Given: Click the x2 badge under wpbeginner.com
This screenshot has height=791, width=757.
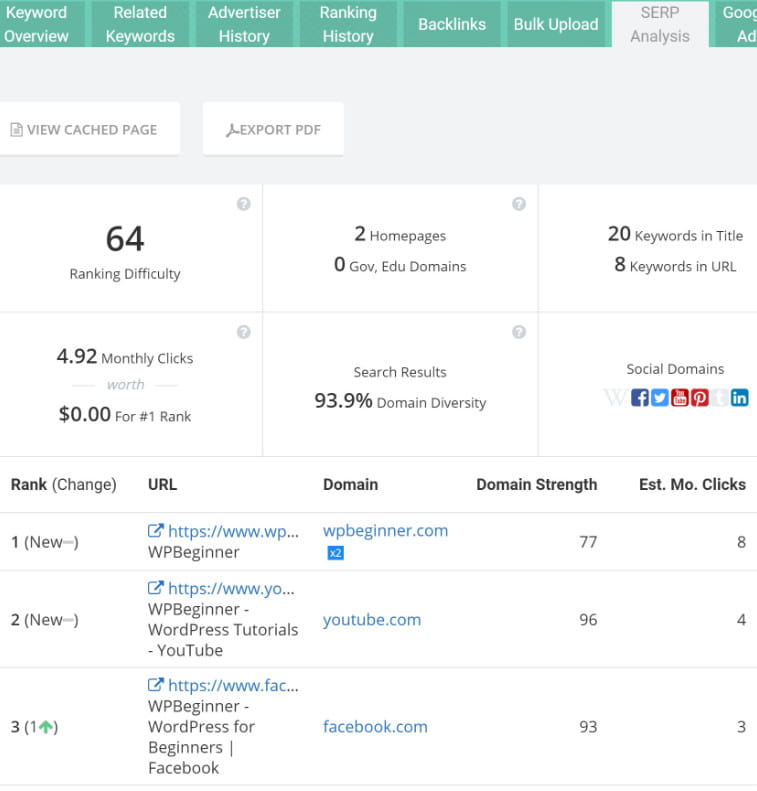Looking at the screenshot, I should tap(335, 553).
